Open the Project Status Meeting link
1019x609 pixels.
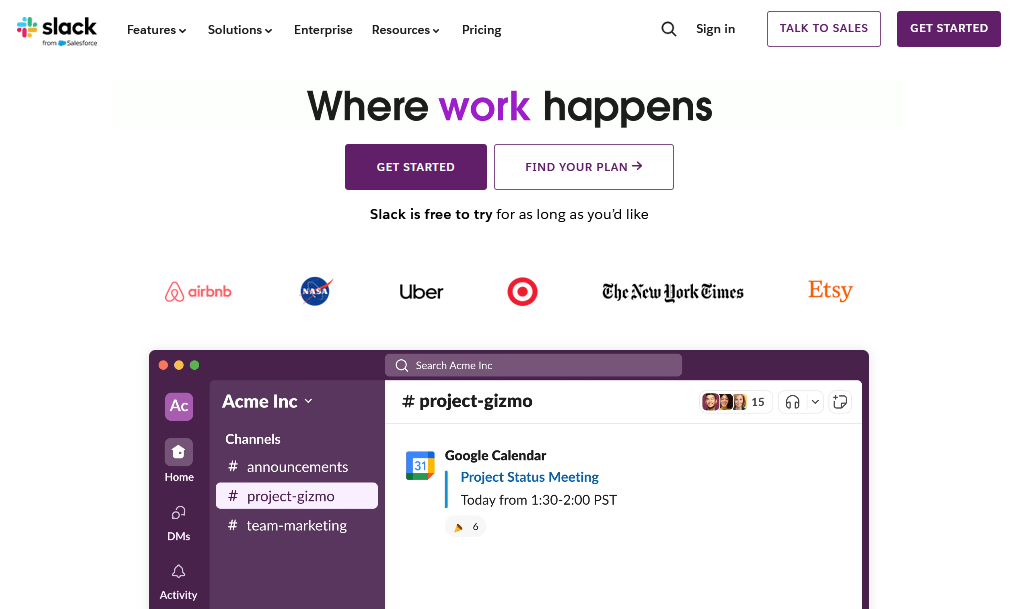pyautogui.click(x=529, y=477)
